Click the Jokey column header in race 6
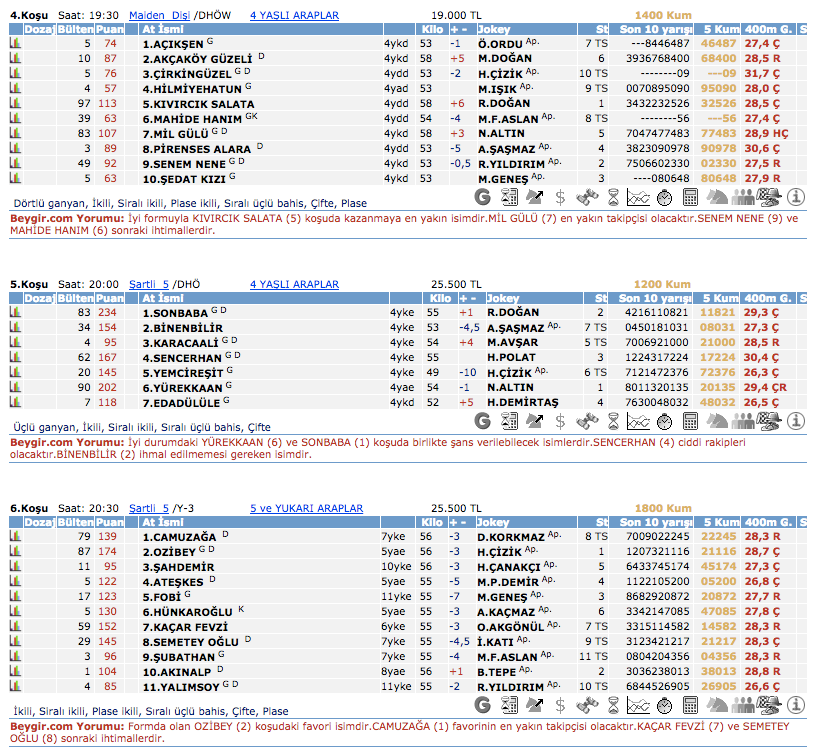The width and height of the screenshot is (827, 754). (x=495, y=522)
